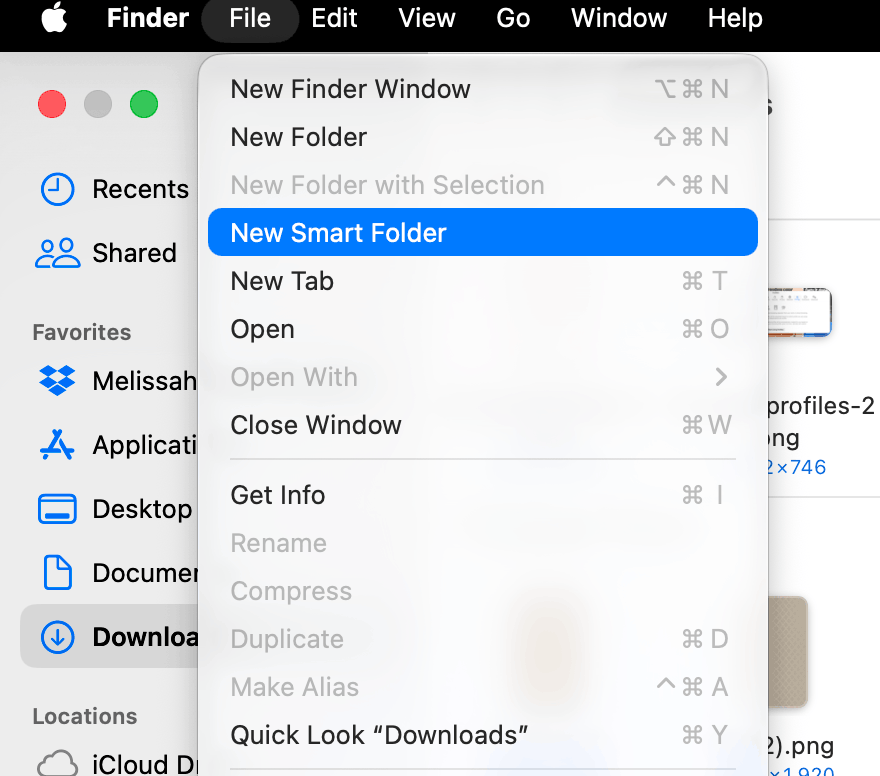Choose Close Window

(x=483, y=425)
